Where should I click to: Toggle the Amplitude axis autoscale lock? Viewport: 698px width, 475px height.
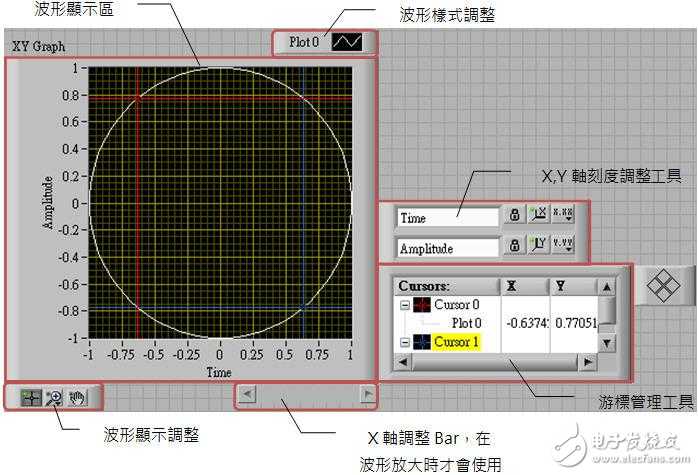514,245
